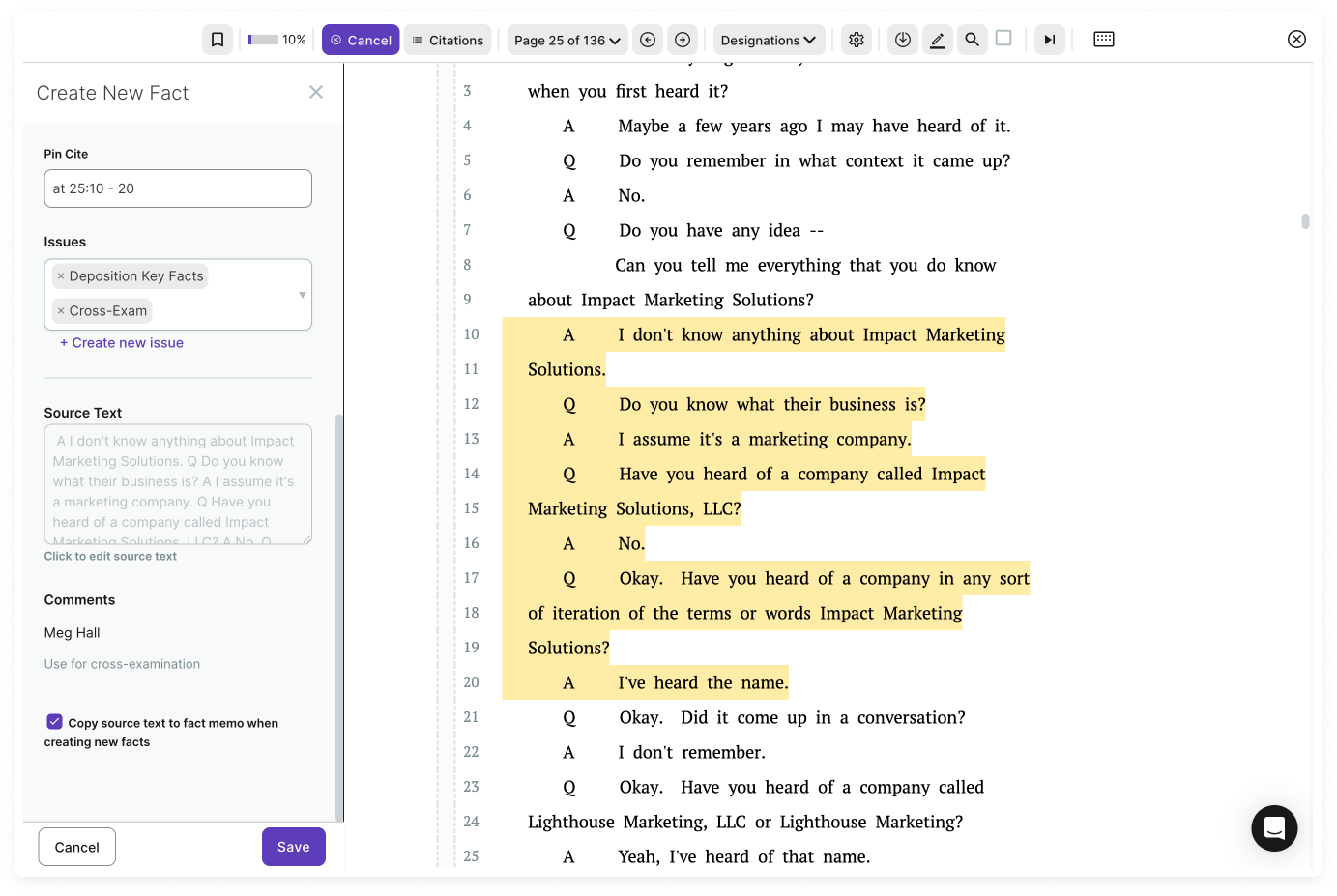1337x896 pixels.
Task: Click the Pin Cite input field
Action: point(178,188)
